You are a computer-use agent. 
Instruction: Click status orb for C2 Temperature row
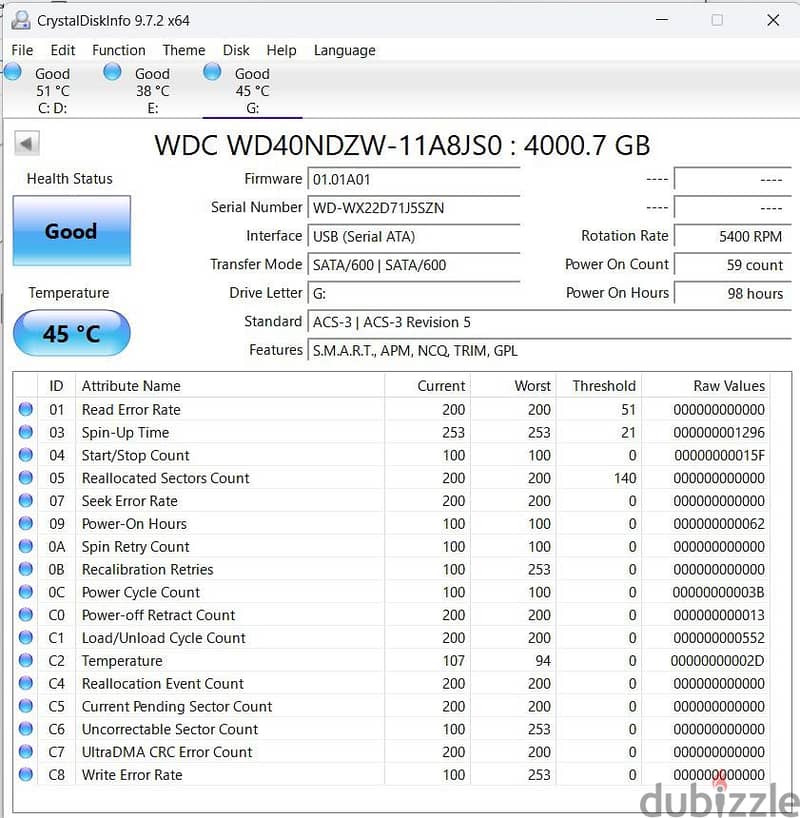tap(26, 660)
